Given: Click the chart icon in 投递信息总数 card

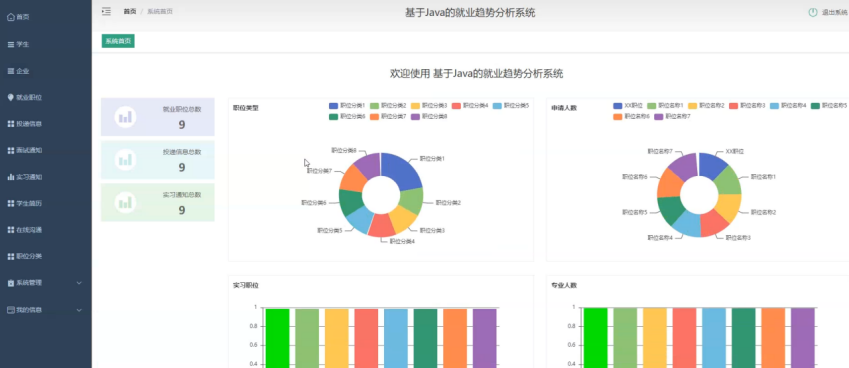Looking at the screenshot, I should 125,160.
